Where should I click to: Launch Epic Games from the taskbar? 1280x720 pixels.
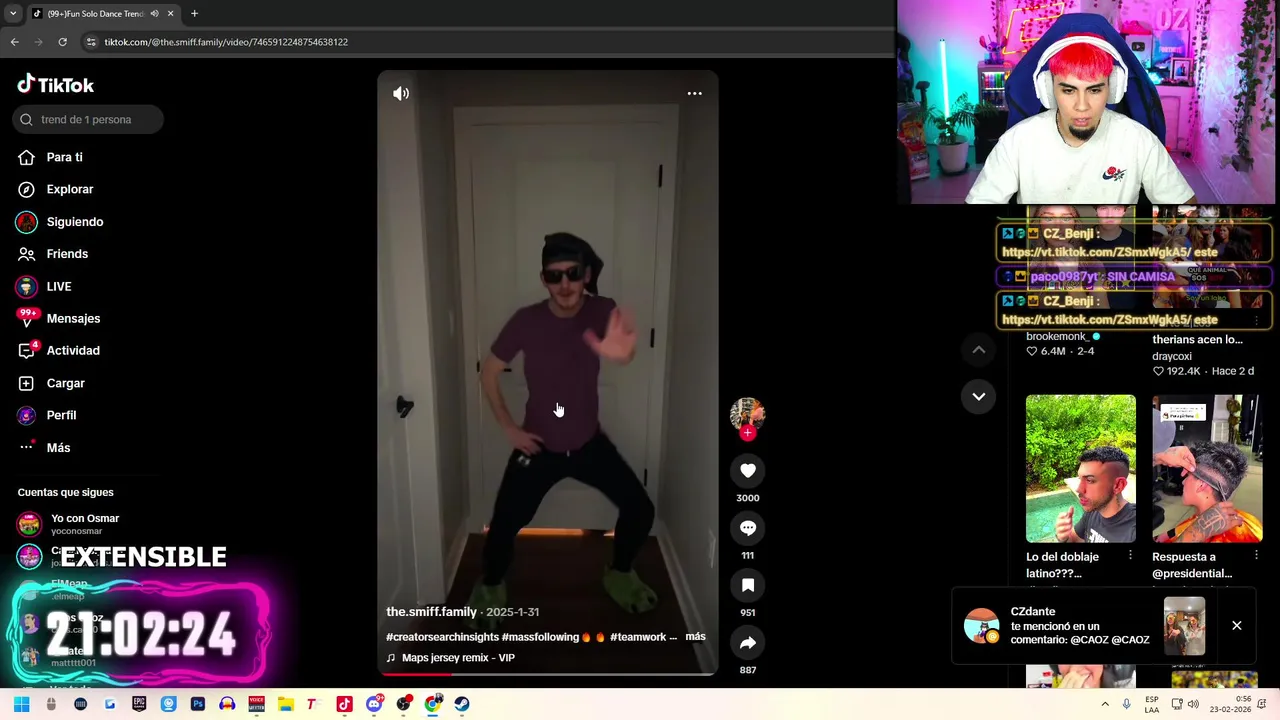tap(139, 704)
